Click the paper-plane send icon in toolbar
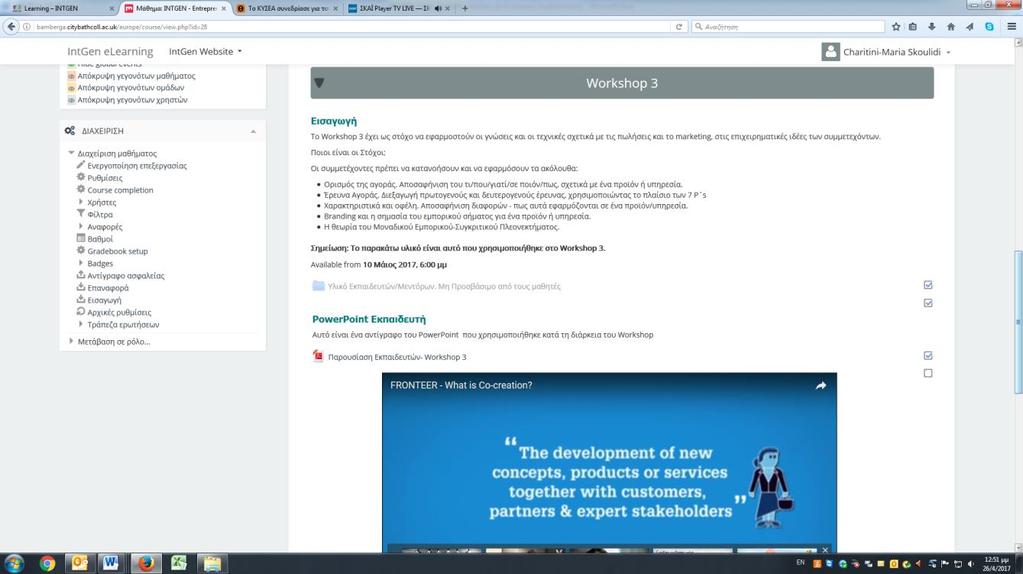1023x574 pixels. (970, 27)
